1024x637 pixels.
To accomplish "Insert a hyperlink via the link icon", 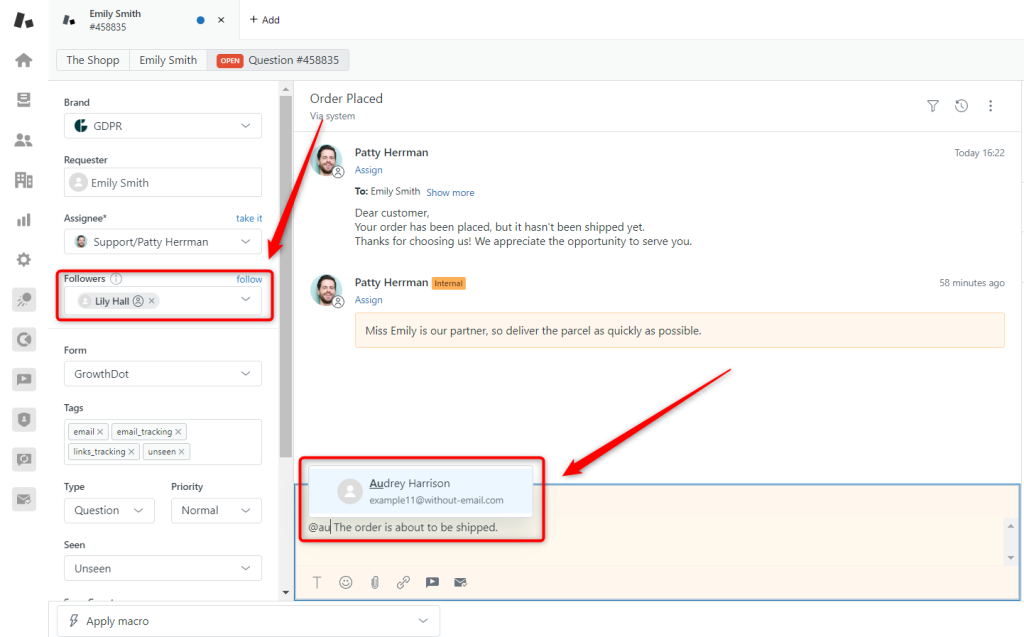I will [403, 582].
